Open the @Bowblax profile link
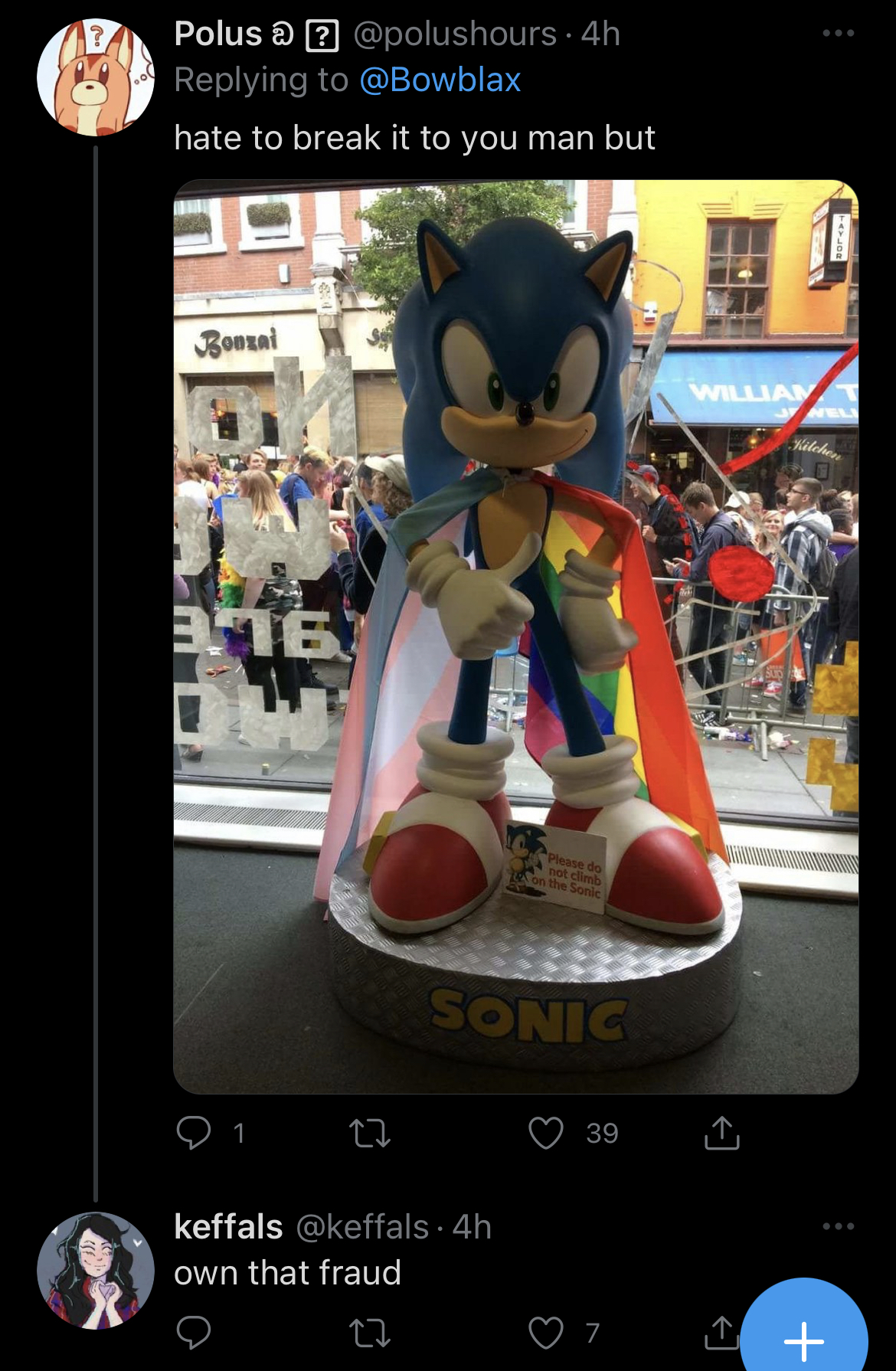The image size is (896, 1371). [440, 80]
